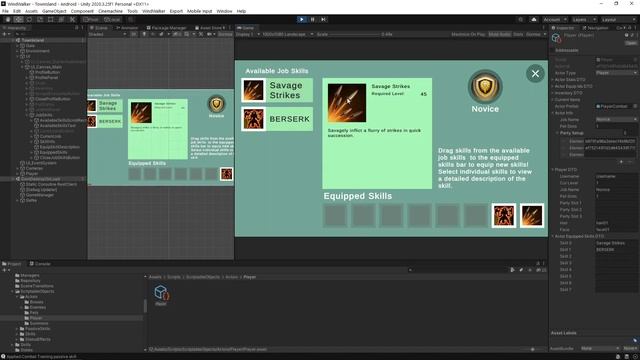Open the Component menu
The image size is (640, 360).
82,11
